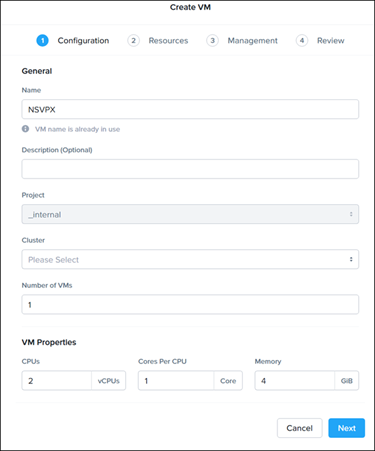Open the Project dropdown showing _internal

(190, 214)
